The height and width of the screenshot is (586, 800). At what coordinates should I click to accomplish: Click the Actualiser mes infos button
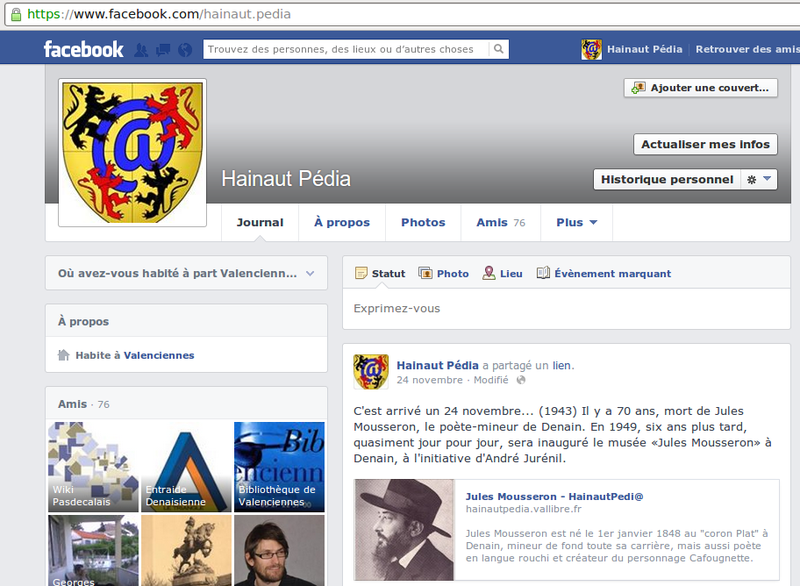tap(705, 144)
